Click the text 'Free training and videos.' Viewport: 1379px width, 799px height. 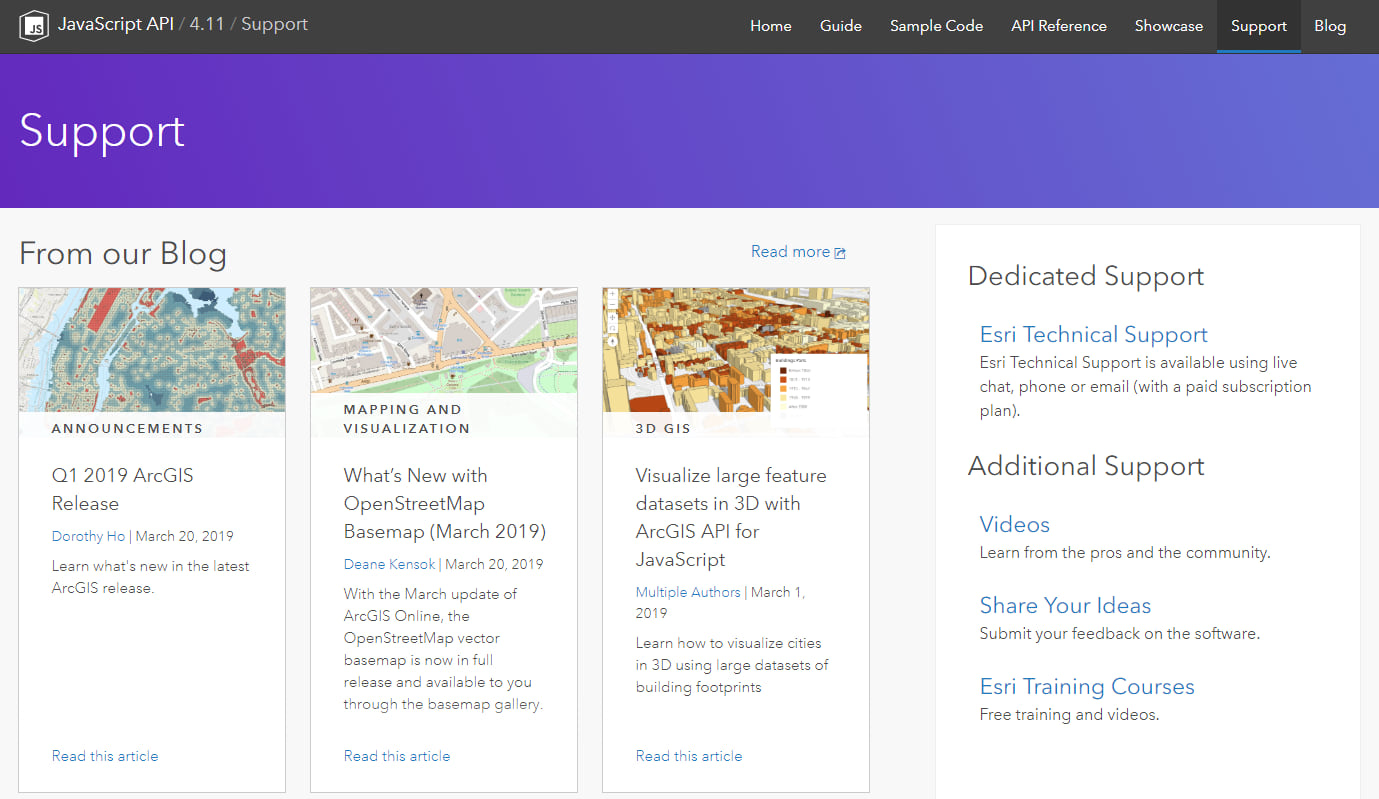click(1069, 714)
